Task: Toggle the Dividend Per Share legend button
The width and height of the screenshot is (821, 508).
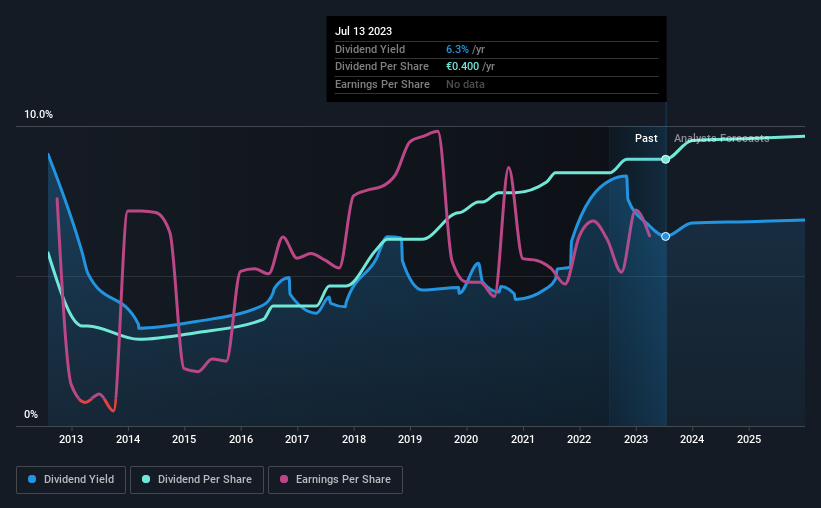Action: 197,480
